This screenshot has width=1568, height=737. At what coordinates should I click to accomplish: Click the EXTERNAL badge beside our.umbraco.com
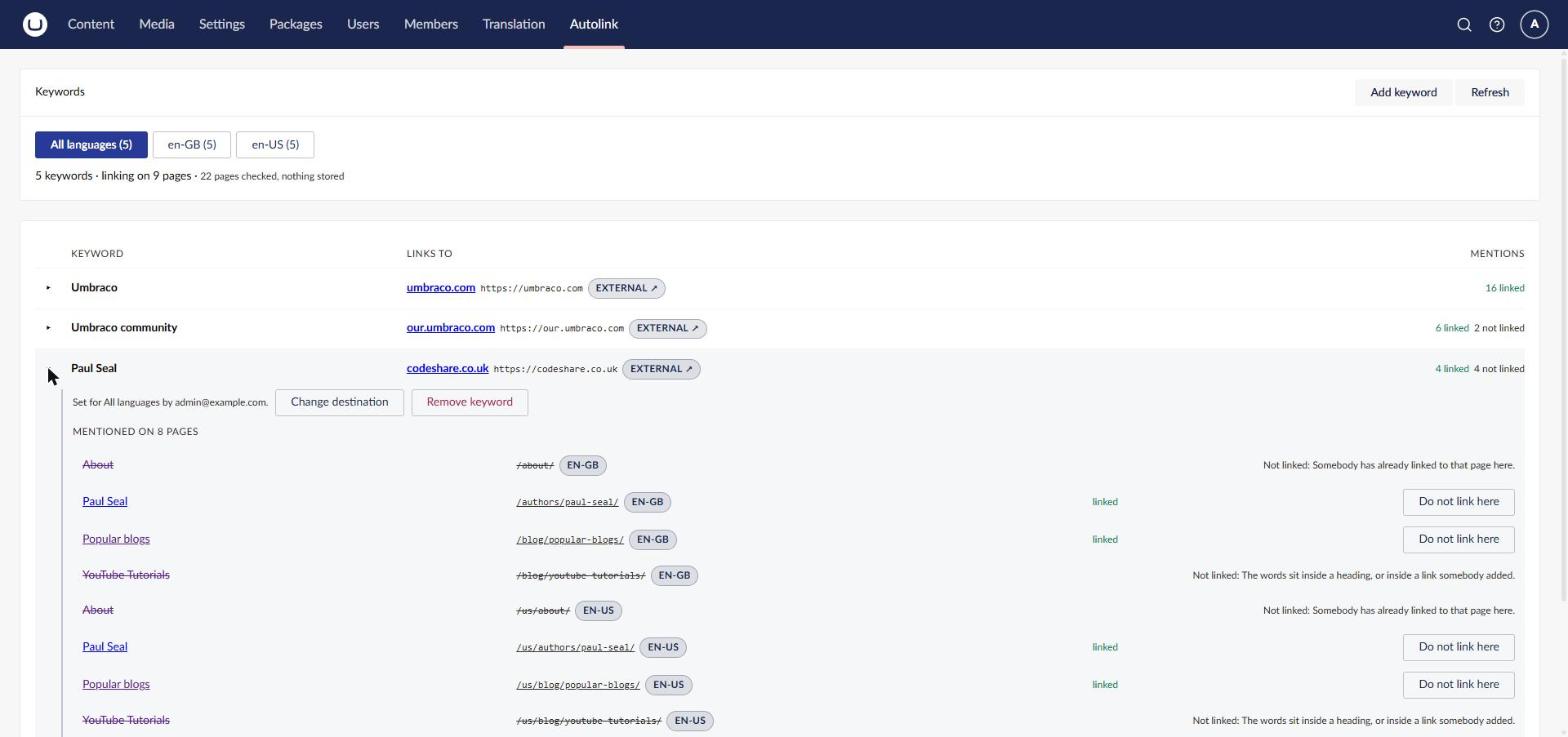point(668,328)
